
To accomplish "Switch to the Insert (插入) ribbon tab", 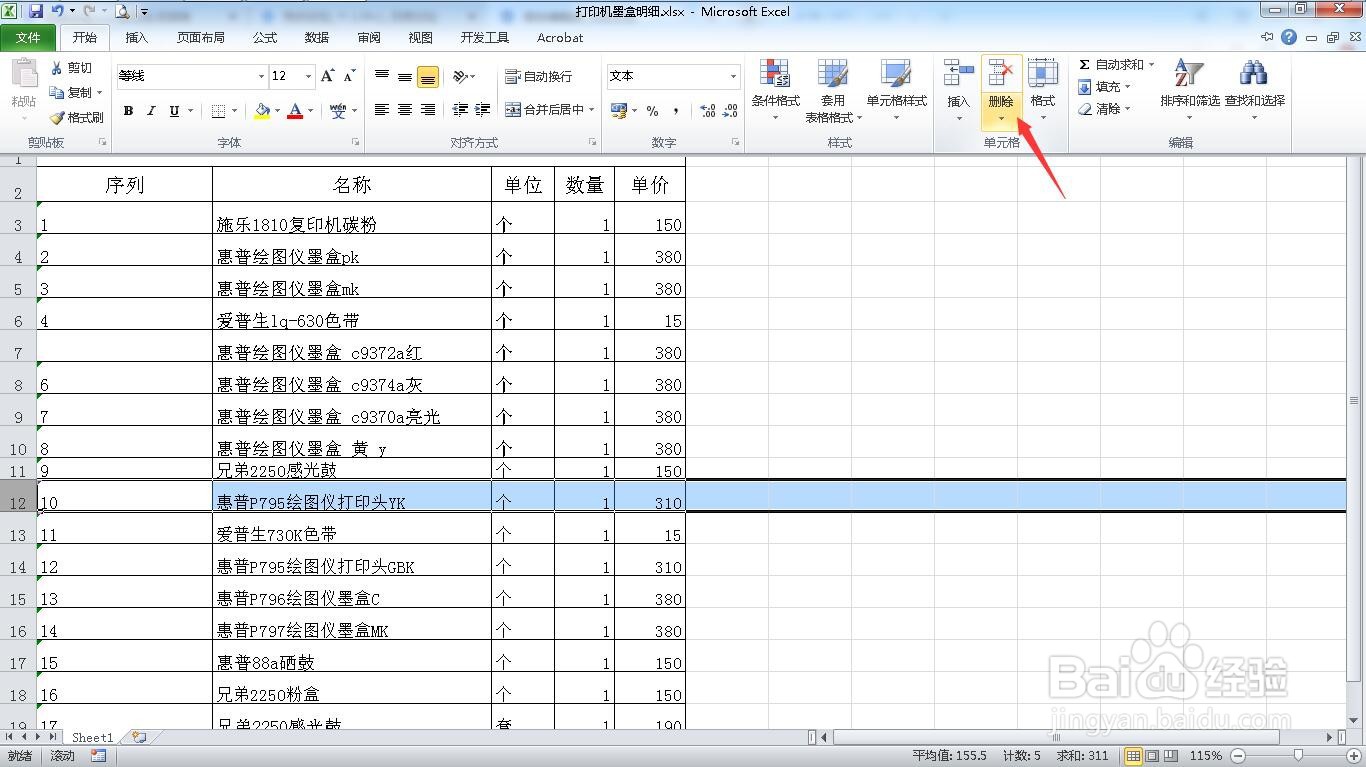I will point(136,38).
